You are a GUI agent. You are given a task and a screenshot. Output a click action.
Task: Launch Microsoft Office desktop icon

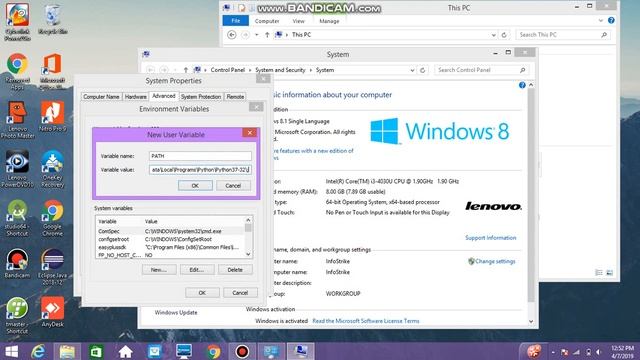[x=52, y=71]
